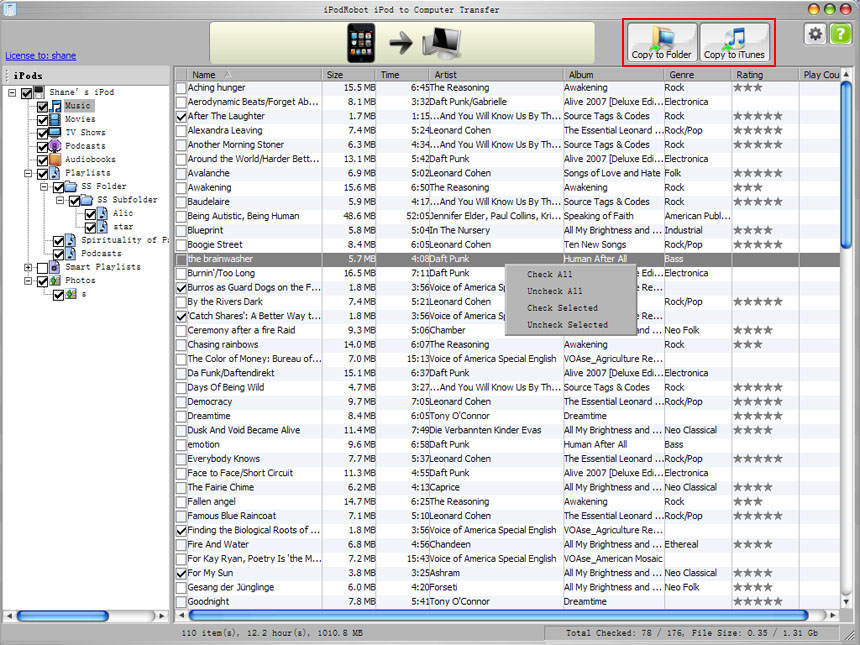Click the Copy to Folder button
Image resolution: width=860 pixels, height=645 pixels.
tap(662, 42)
